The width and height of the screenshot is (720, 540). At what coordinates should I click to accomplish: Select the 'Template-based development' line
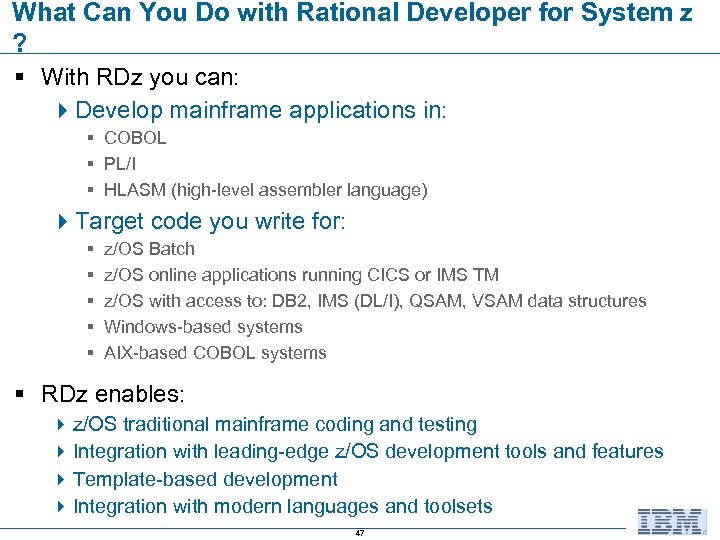(205, 479)
